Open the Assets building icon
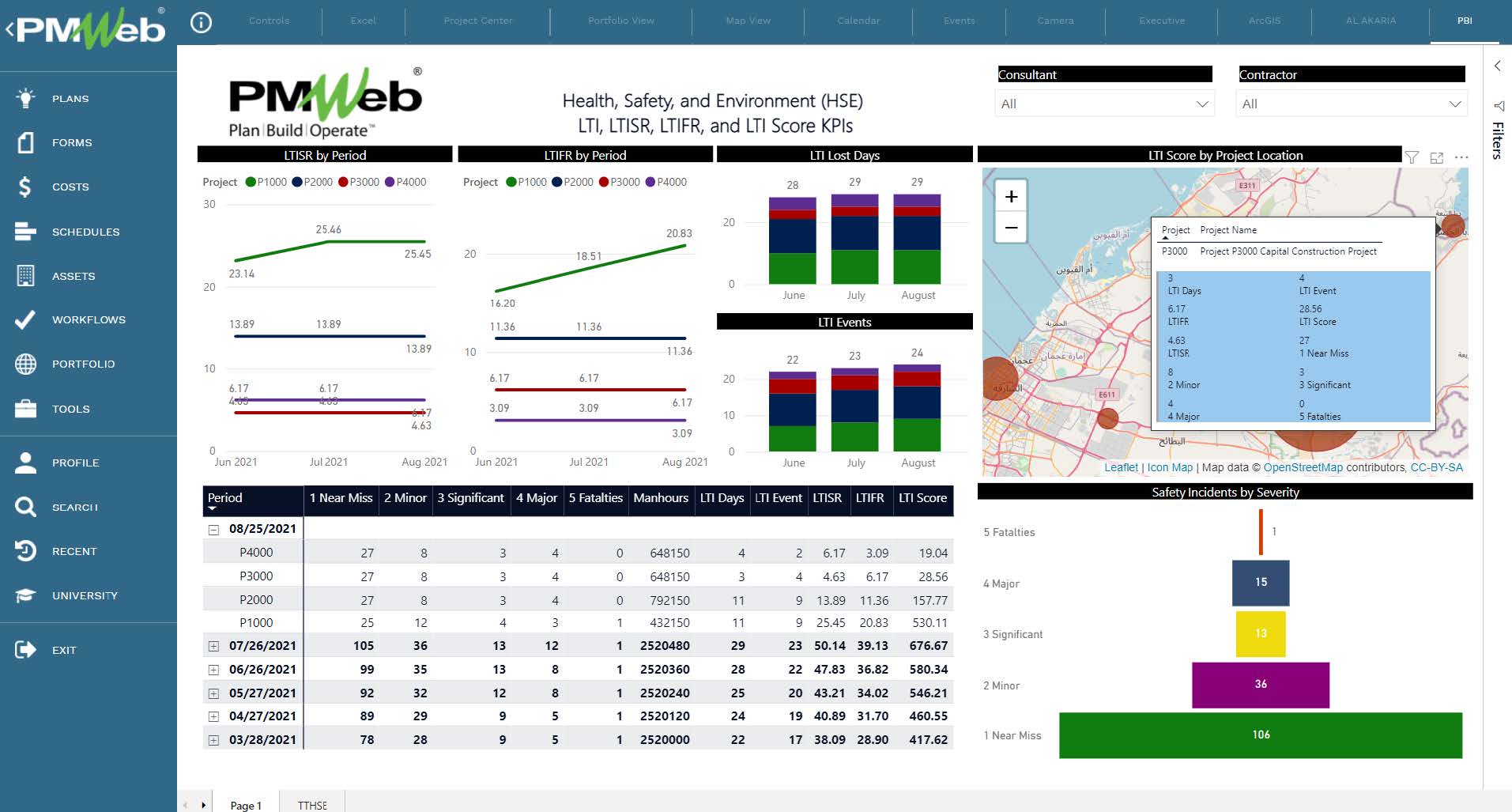 tap(25, 276)
